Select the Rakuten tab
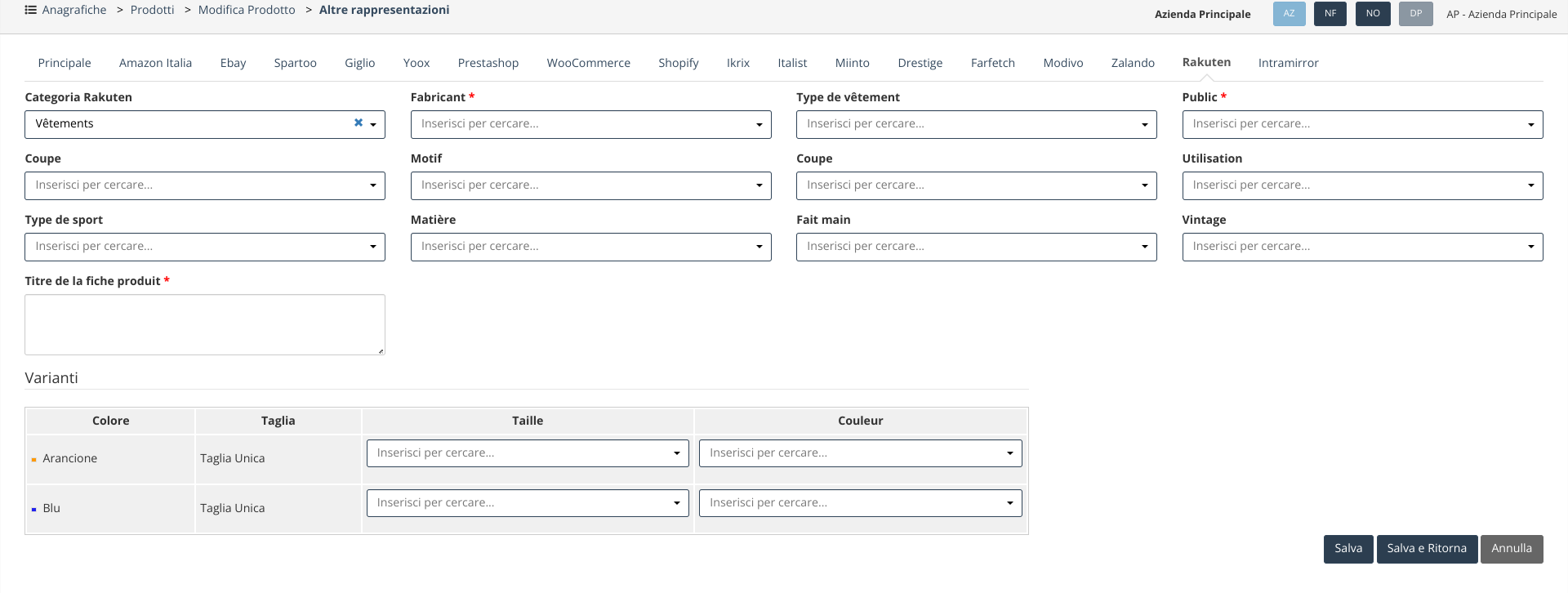 click(x=1206, y=62)
